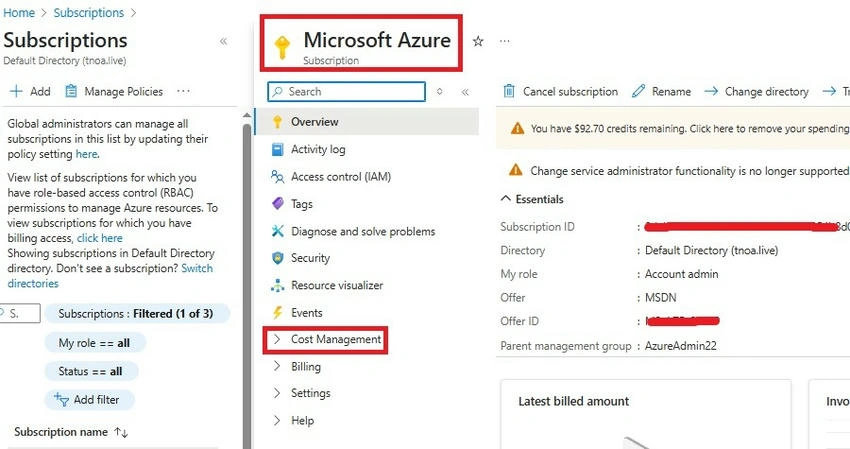Click the Latest billed amount card

click(x=646, y=414)
